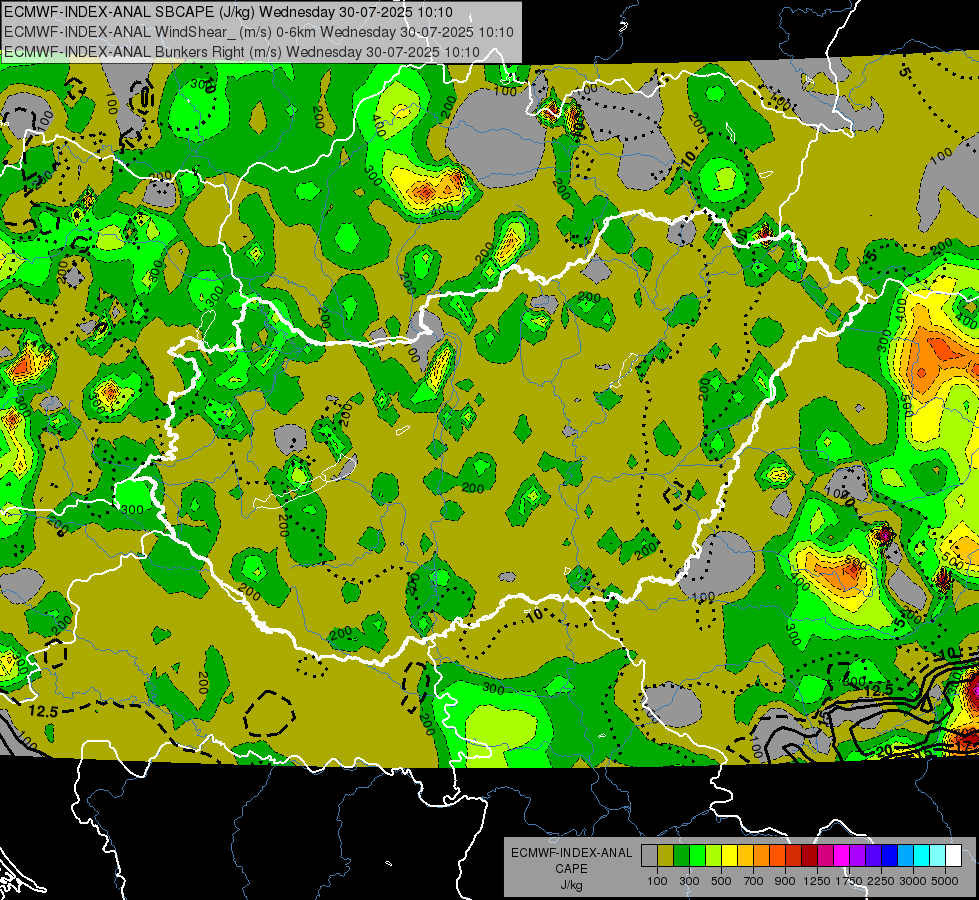Viewport: 979px width, 900px height.
Task: Select the yellow-green legend swatch
Action: coord(713,856)
